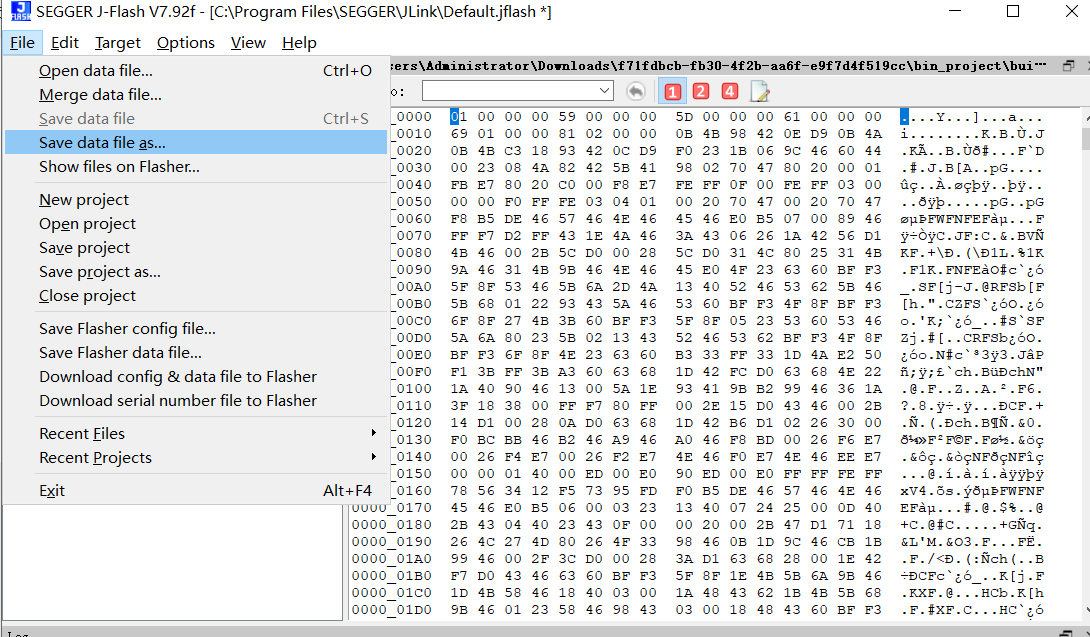
Task: Open the File menu
Action: pos(22,42)
